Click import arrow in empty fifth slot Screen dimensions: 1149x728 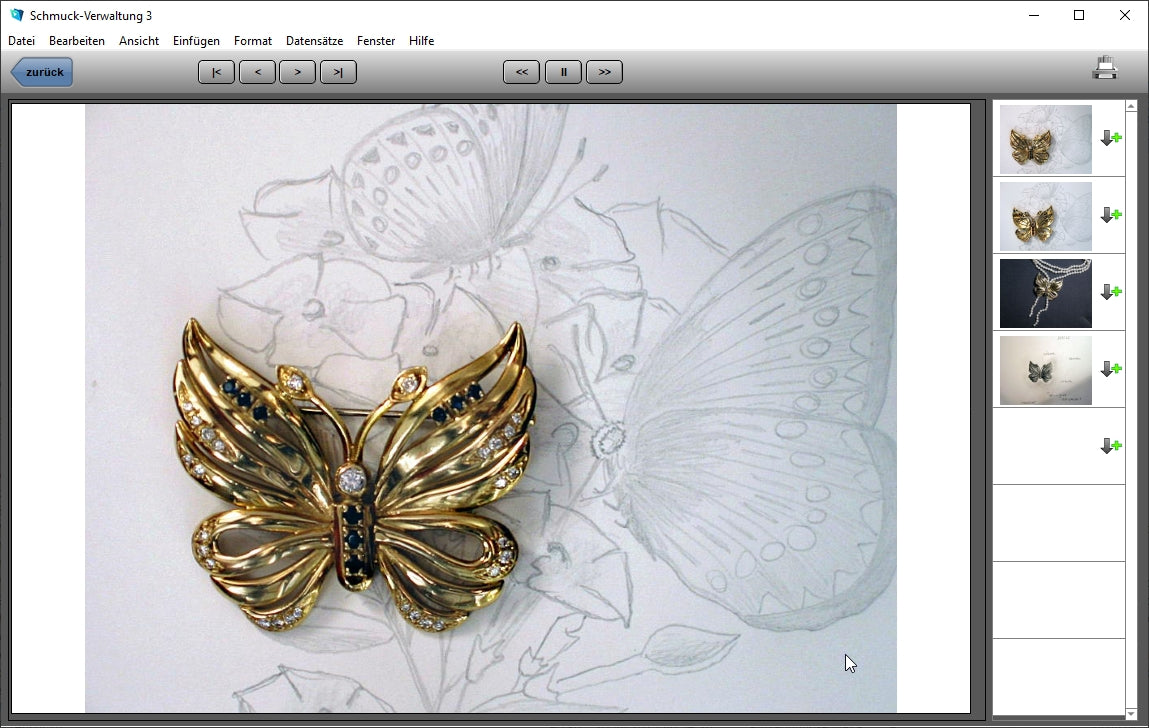pos(1110,447)
